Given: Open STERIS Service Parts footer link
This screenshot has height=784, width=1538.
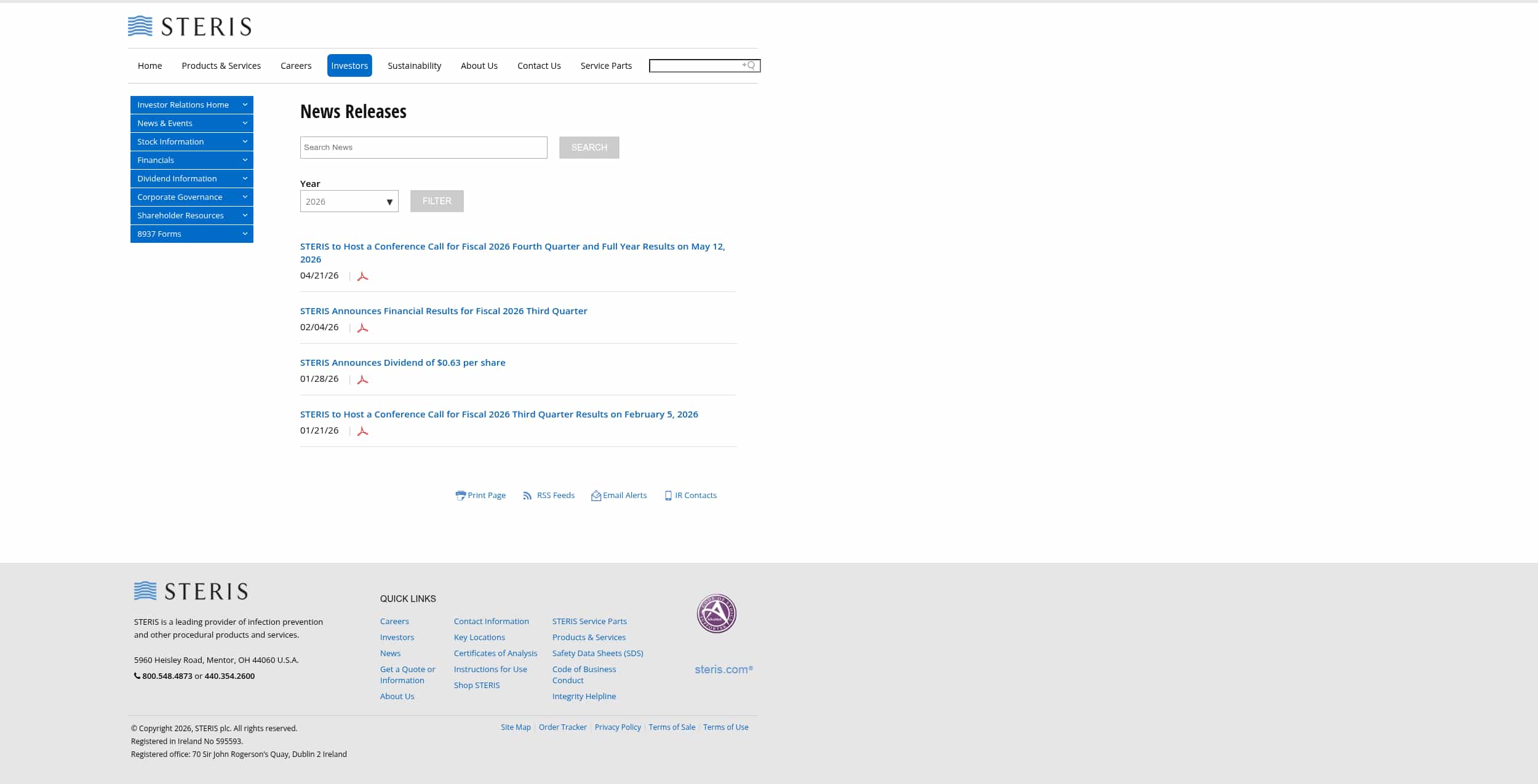Looking at the screenshot, I should 589,622.
